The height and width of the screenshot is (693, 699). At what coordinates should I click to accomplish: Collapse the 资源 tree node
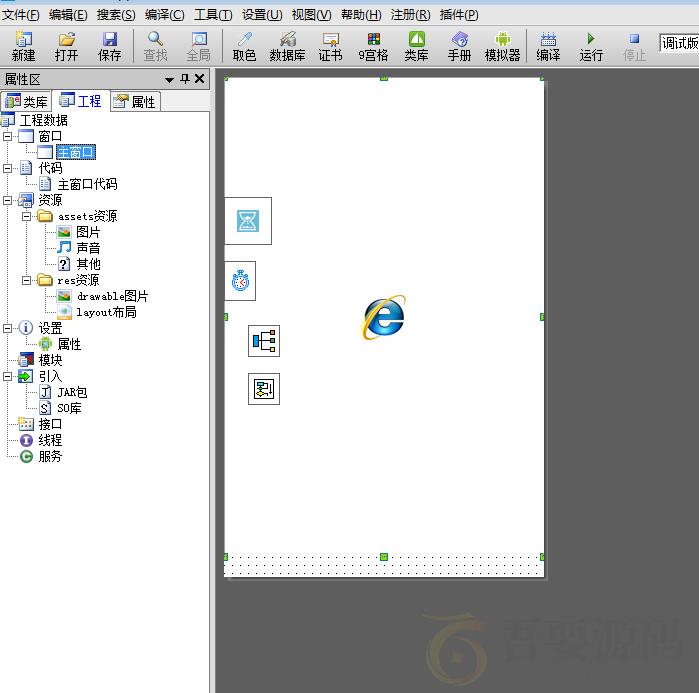[x=7, y=201]
